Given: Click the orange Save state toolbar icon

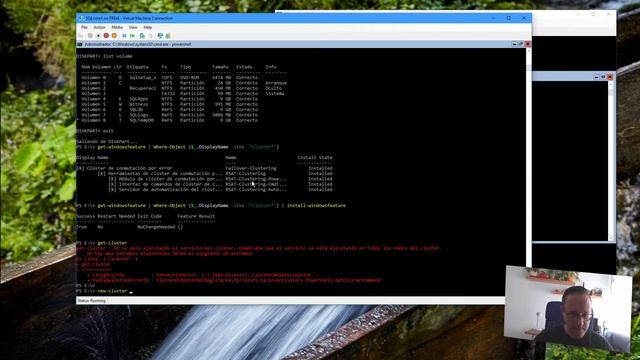Looking at the screenshot, I should 114,36.
